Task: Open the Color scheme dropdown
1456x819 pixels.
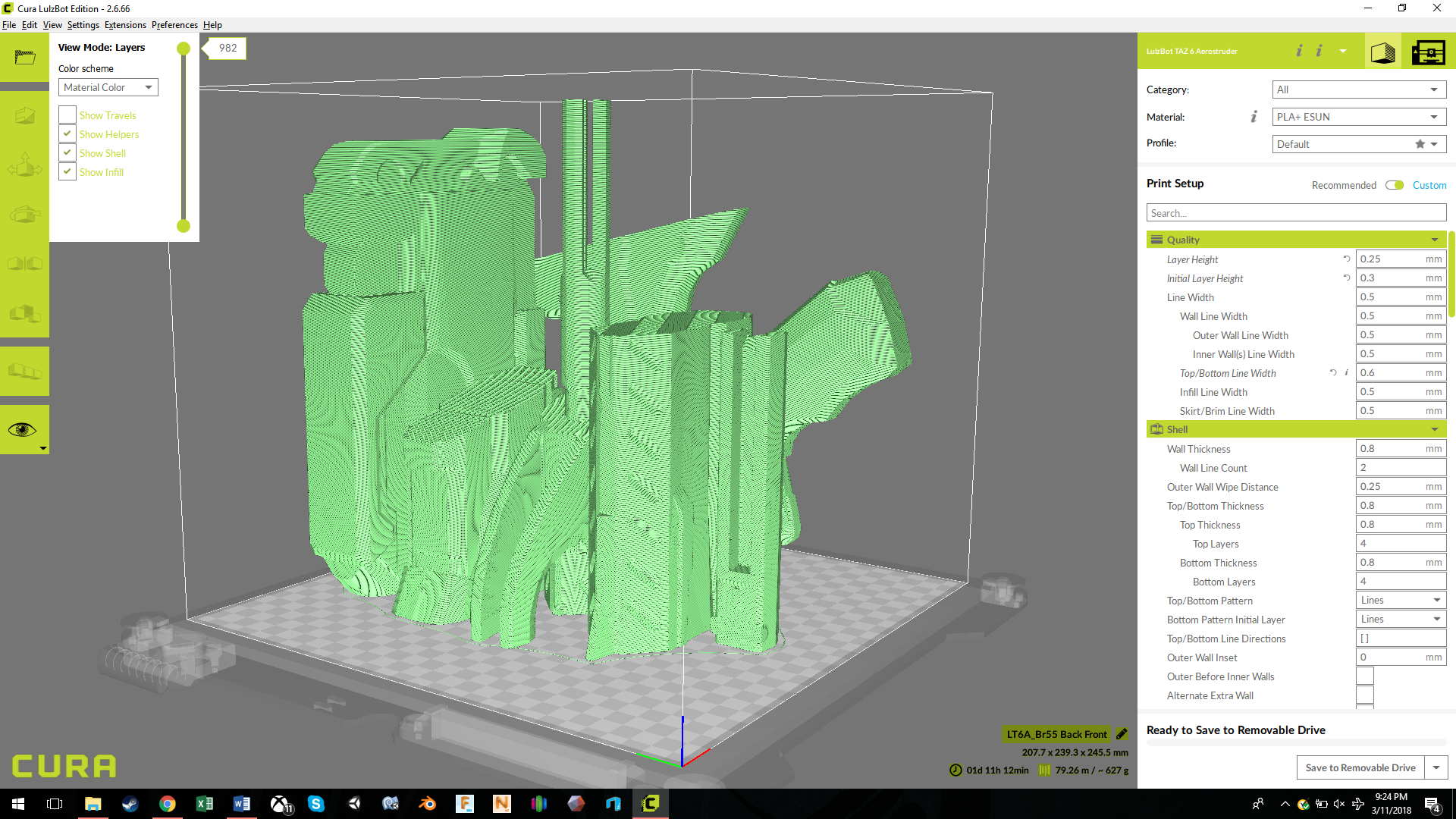Action: coord(108,87)
